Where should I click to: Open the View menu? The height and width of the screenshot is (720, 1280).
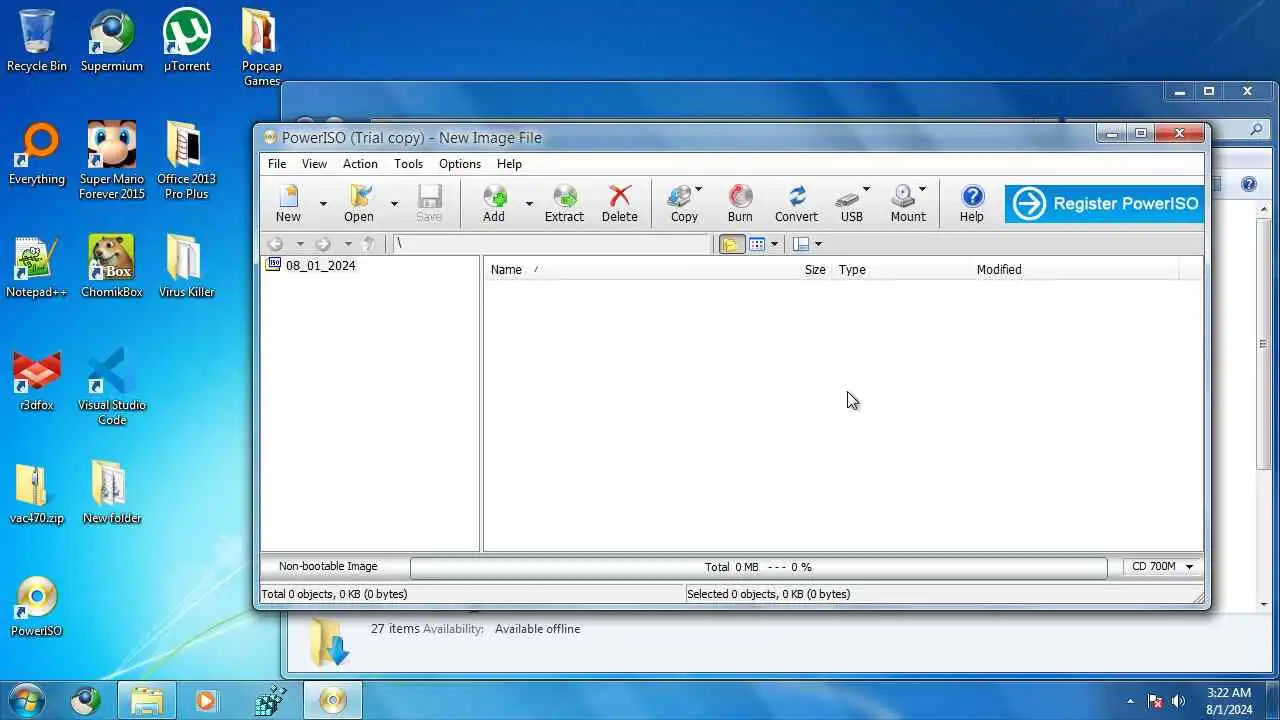coord(314,164)
